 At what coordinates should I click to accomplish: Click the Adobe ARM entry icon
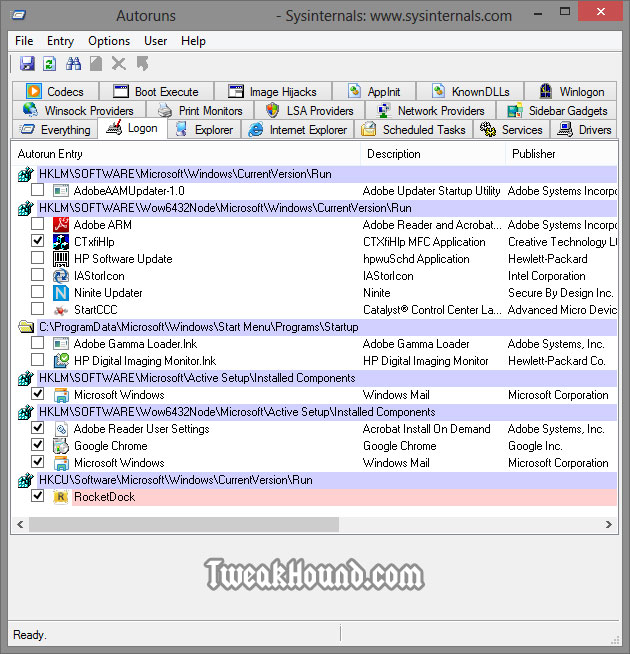click(61, 225)
